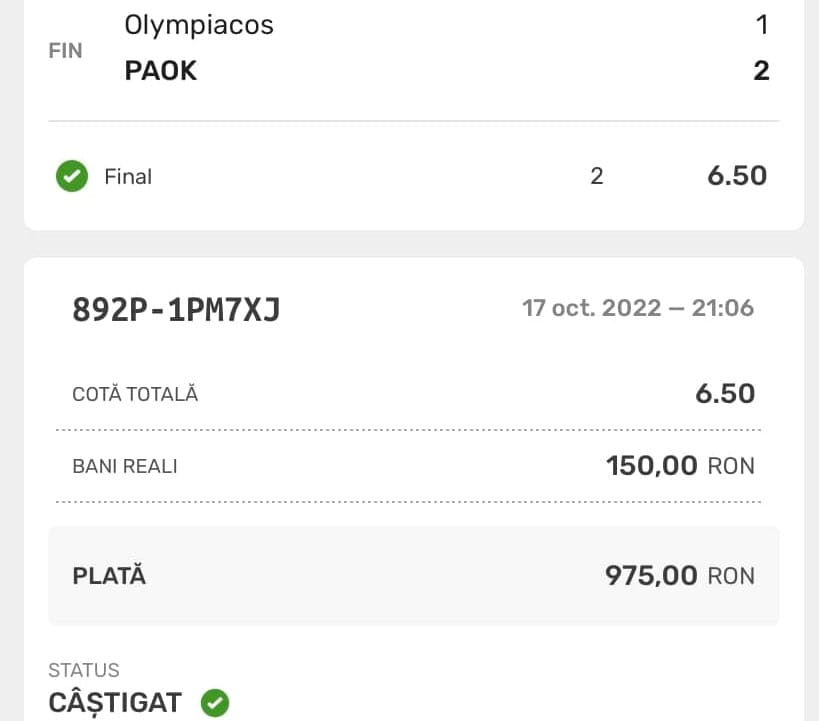Tap the Olympiacos team name

(199, 25)
